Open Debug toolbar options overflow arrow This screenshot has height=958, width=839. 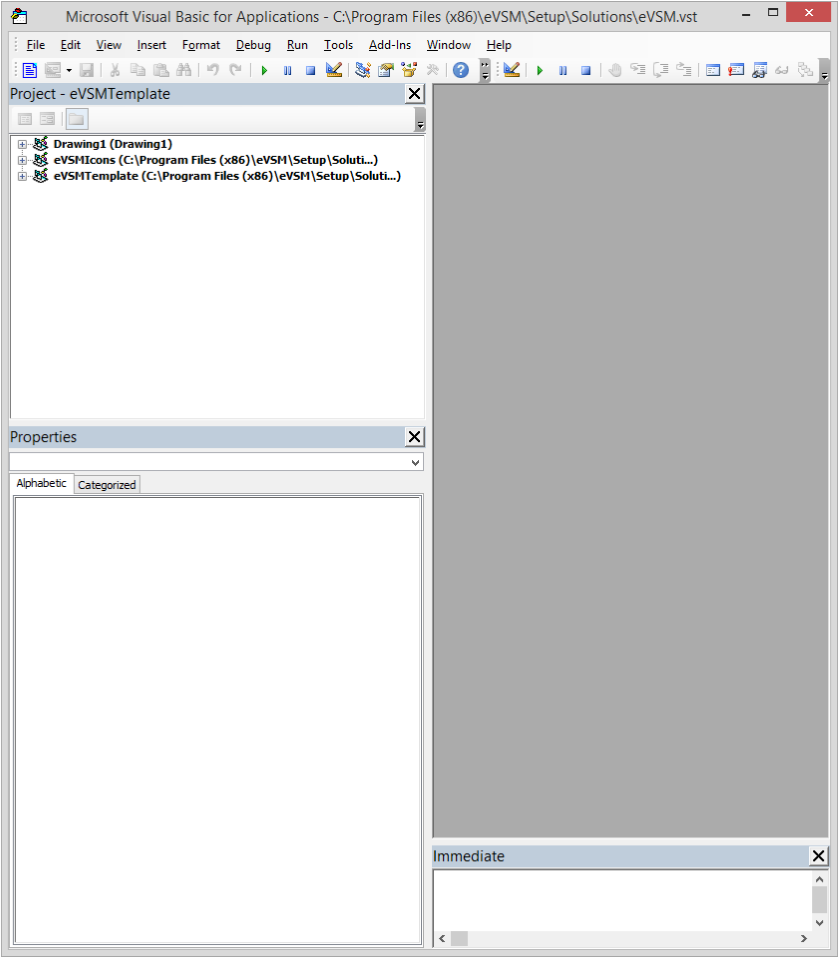click(x=824, y=70)
